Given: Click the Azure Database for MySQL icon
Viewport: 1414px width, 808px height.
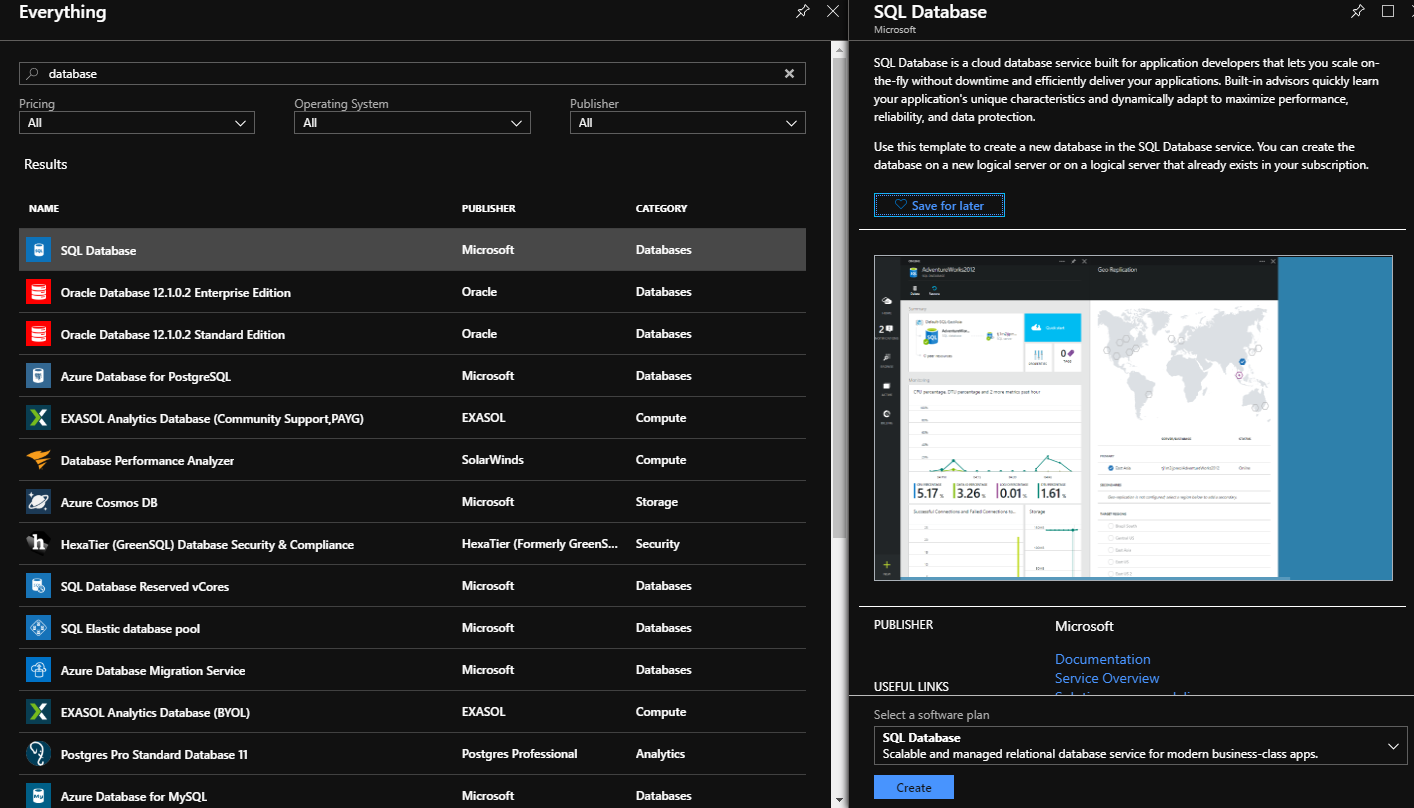Looking at the screenshot, I should (38, 796).
